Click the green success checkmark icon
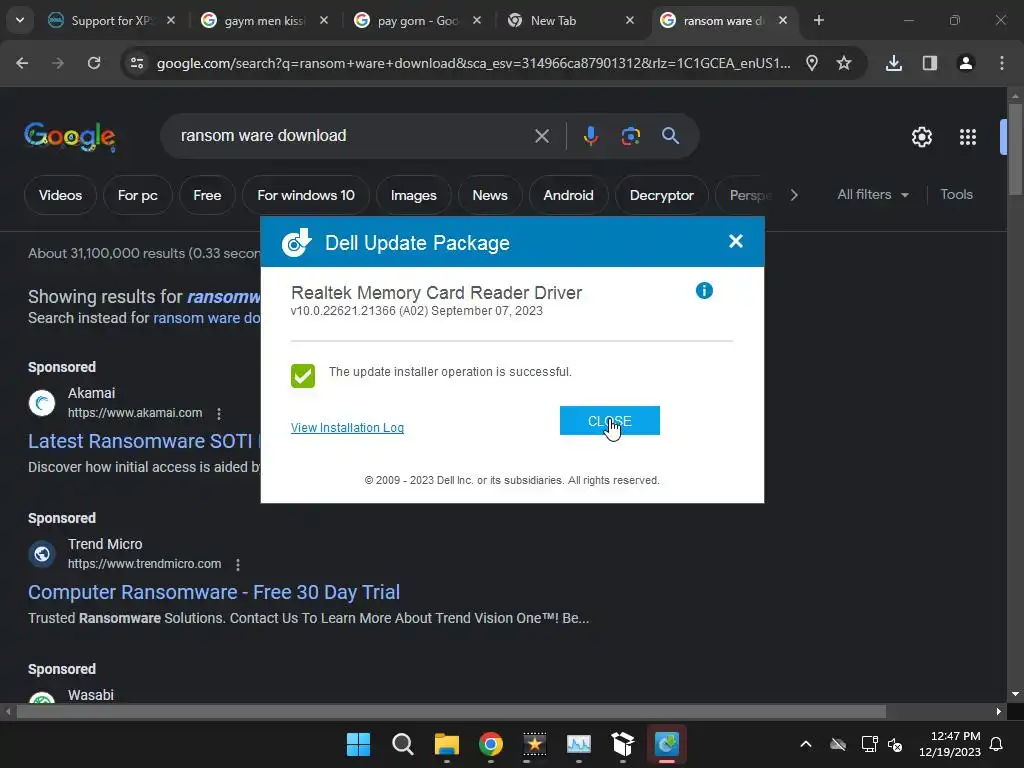 point(303,376)
